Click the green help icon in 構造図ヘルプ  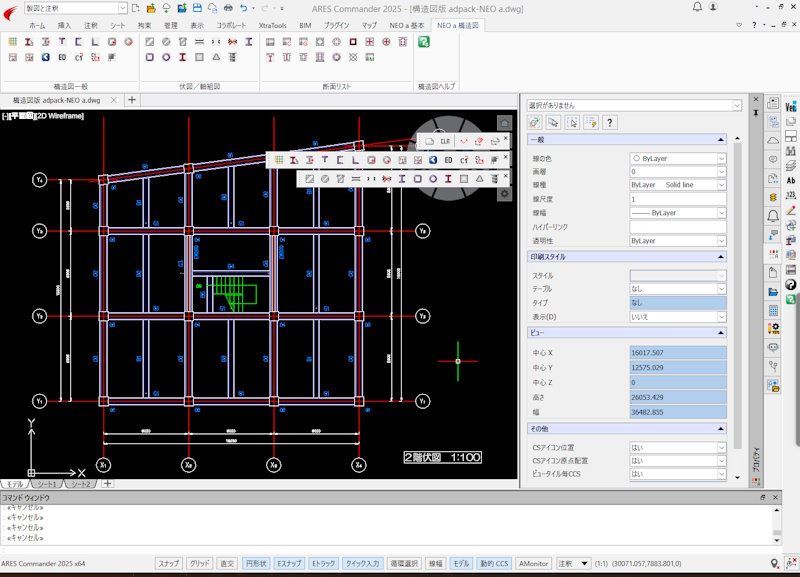click(x=424, y=42)
